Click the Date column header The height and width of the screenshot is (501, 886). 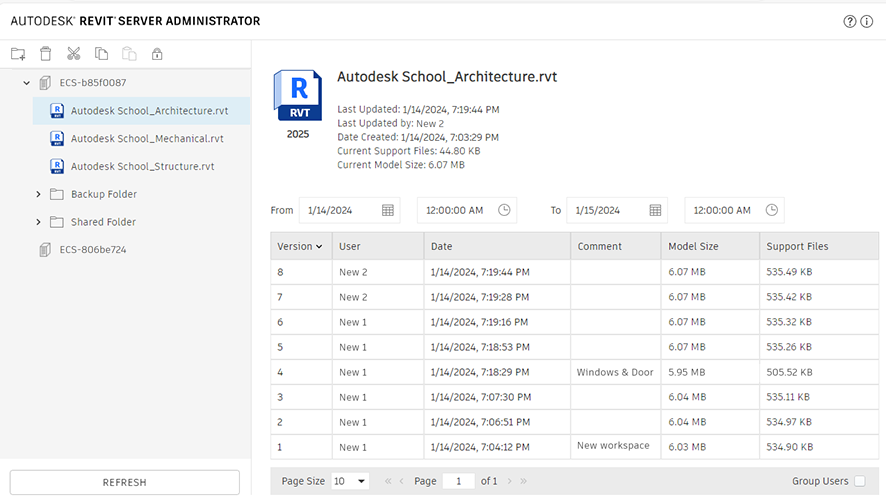pos(497,246)
